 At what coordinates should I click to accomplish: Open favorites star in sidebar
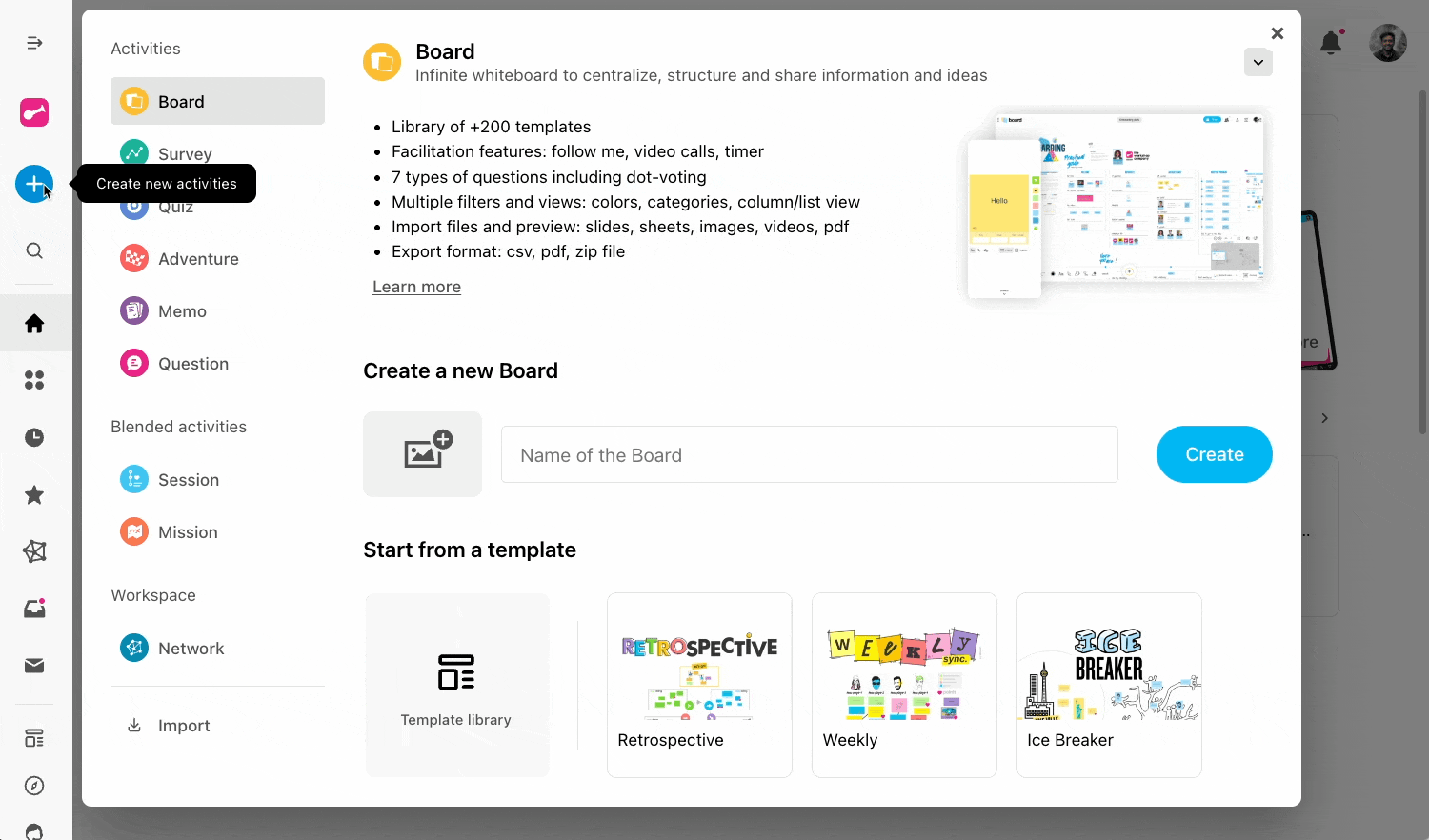34,494
